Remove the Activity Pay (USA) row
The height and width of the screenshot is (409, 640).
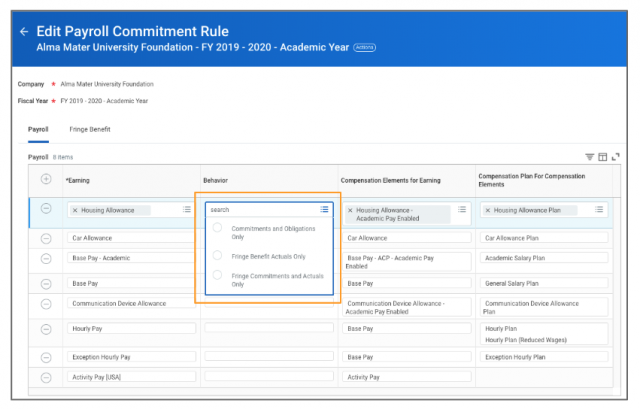46,378
